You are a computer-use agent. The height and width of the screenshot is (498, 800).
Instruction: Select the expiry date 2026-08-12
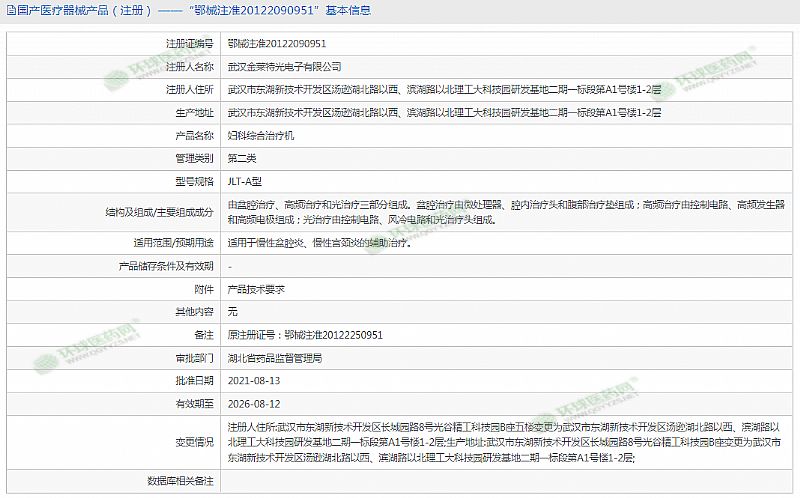tap(254, 404)
